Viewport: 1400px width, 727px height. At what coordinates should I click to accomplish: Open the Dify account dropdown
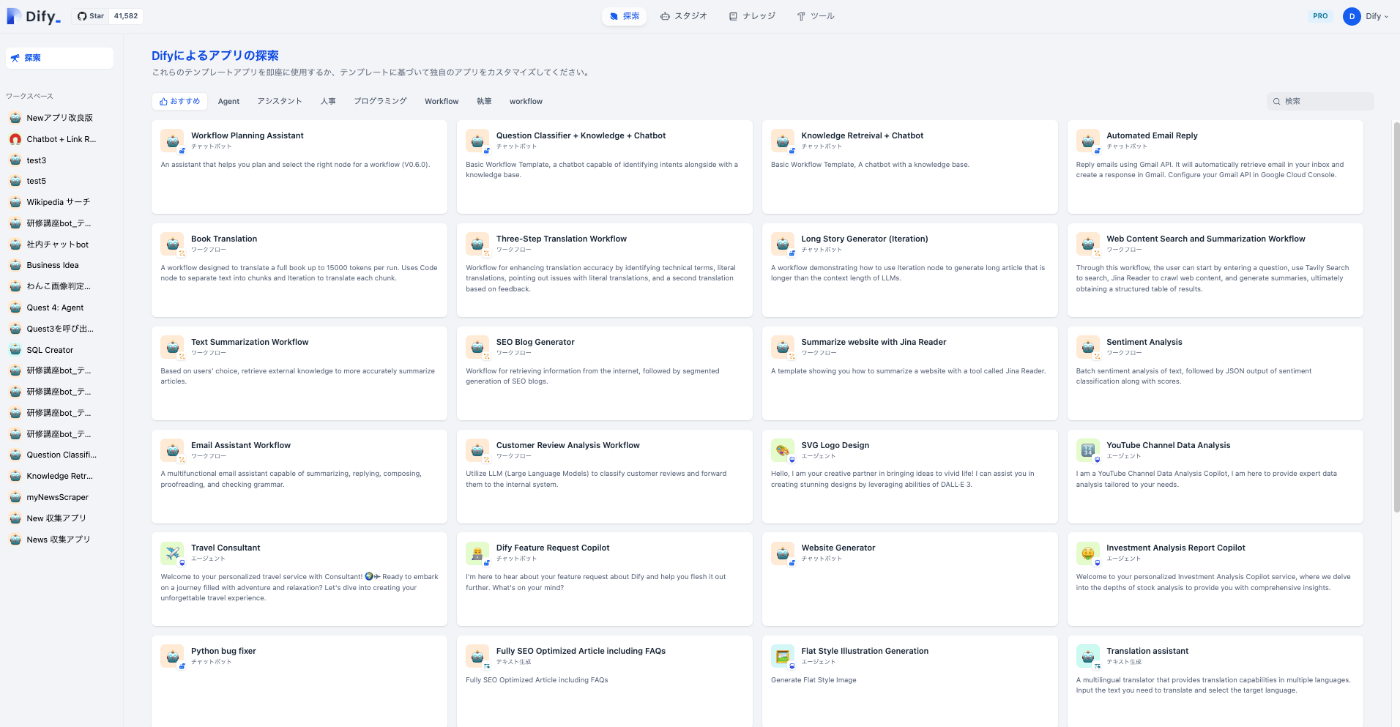(1367, 16)
